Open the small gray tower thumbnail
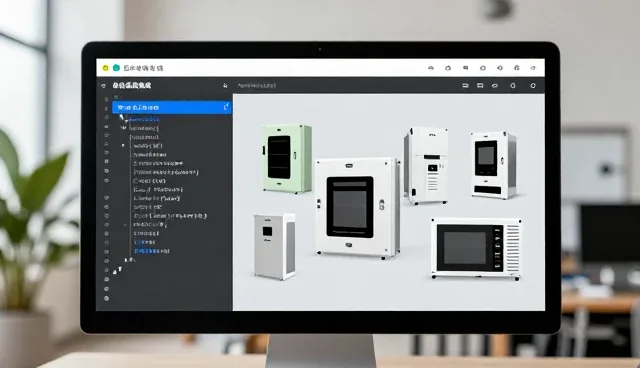 [x=274, y=246]
